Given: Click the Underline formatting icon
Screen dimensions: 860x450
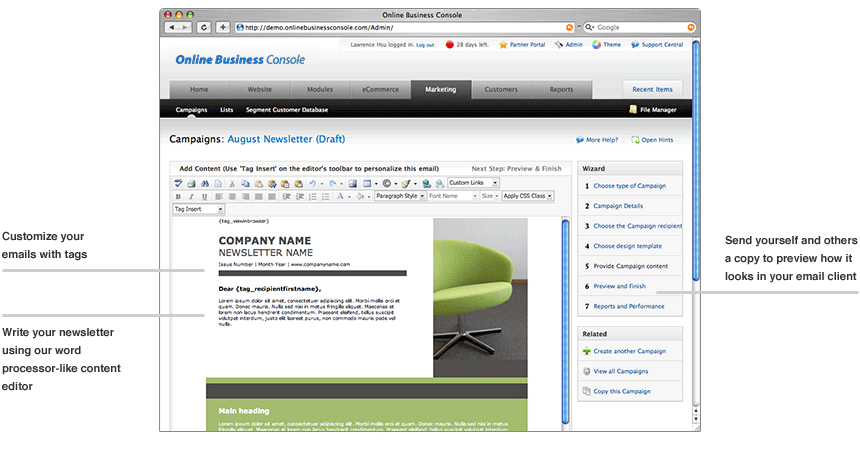Looking at the screenshot, I should point(204,197).
